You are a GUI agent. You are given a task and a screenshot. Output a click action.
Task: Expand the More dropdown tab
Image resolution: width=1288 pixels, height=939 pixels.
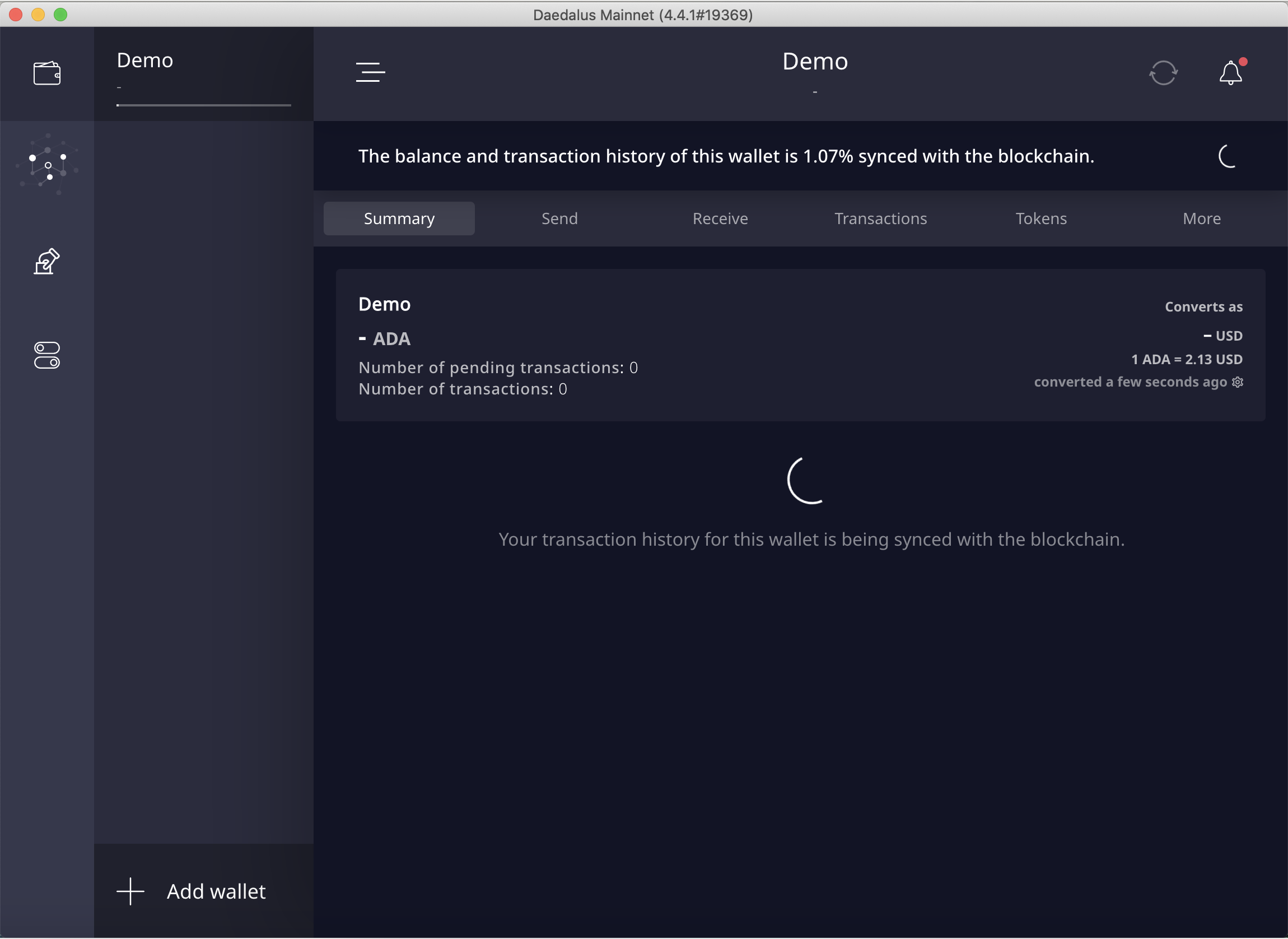pos(1201,219)
